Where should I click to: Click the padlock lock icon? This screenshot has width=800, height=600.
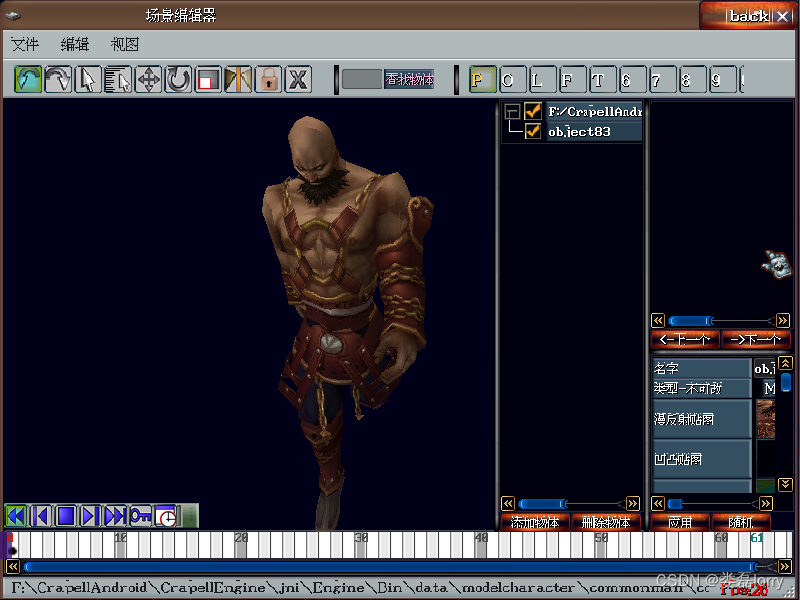click(x=268, y=80)
